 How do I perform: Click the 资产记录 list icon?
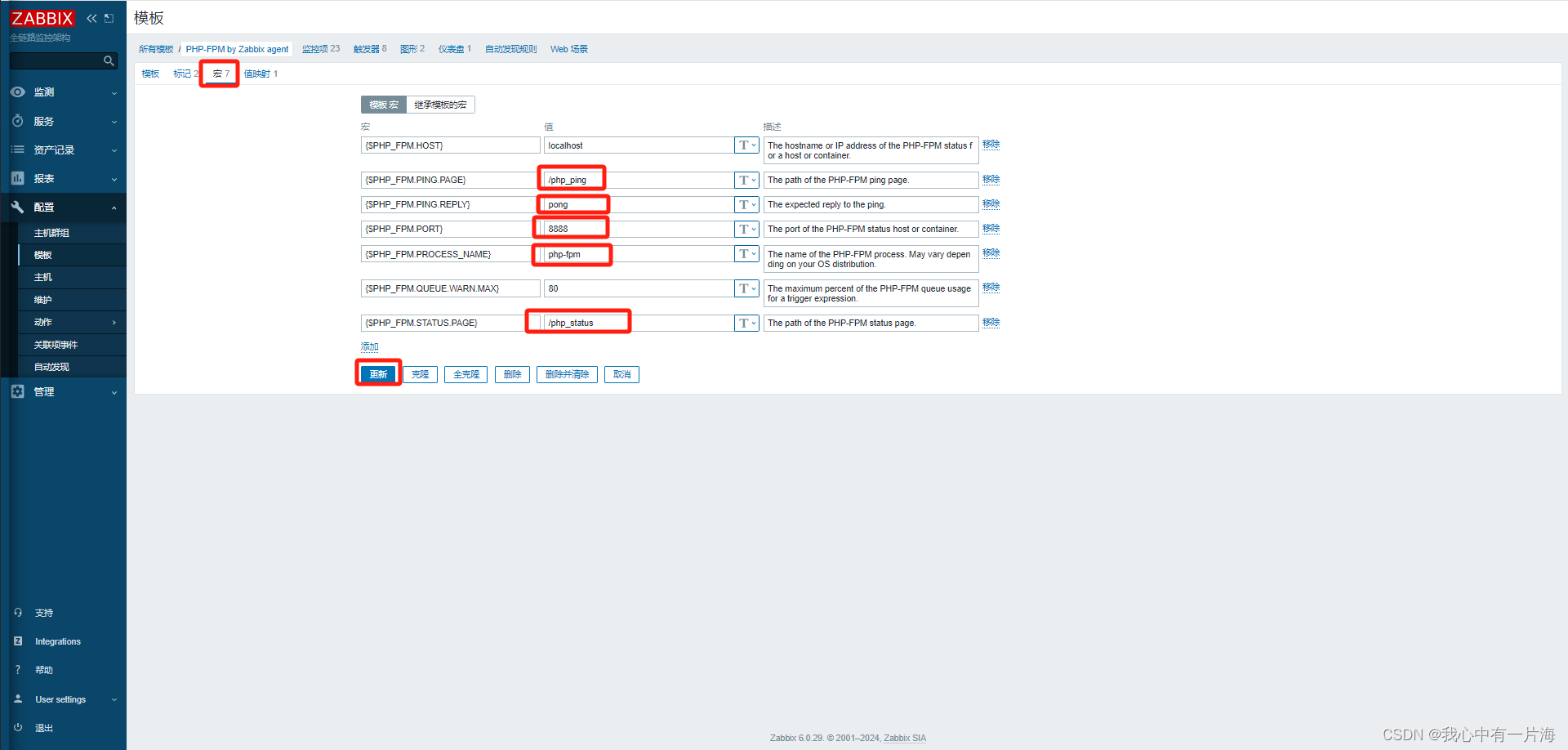point(17,150)
